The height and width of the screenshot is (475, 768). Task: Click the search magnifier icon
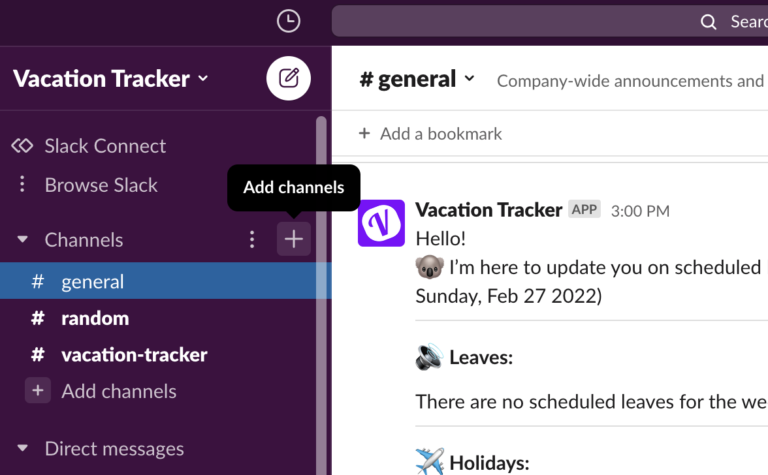point(708,22)
